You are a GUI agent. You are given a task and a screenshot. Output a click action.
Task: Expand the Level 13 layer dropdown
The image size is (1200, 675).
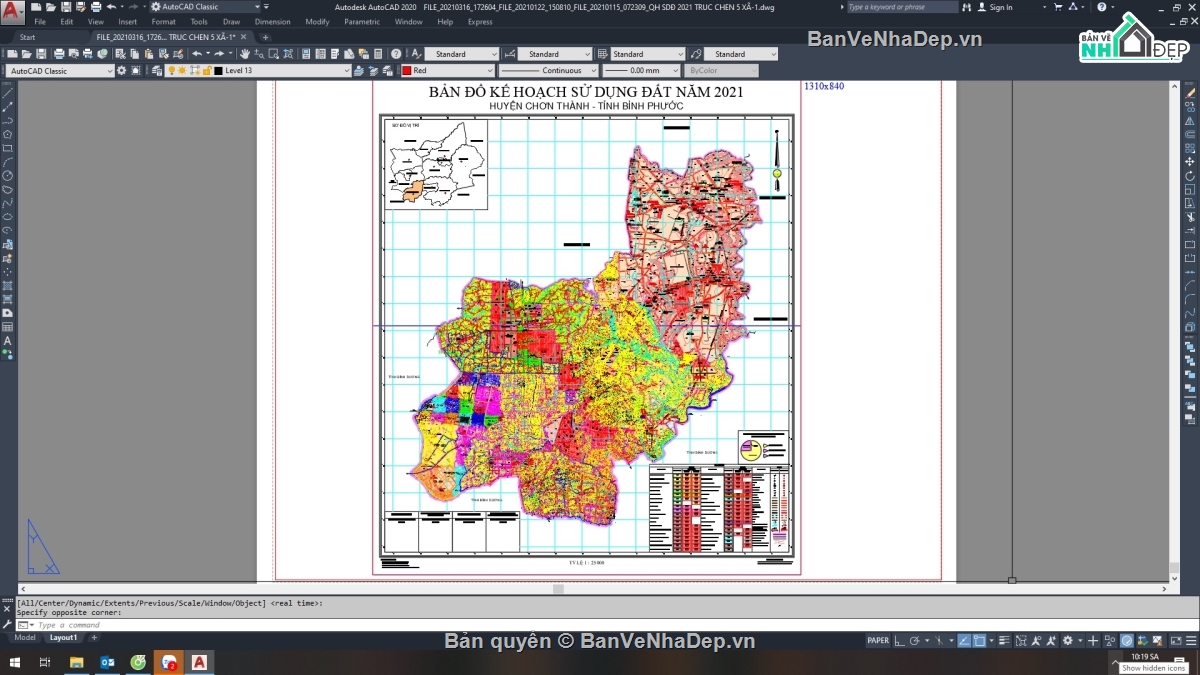[x=347, y=71]
